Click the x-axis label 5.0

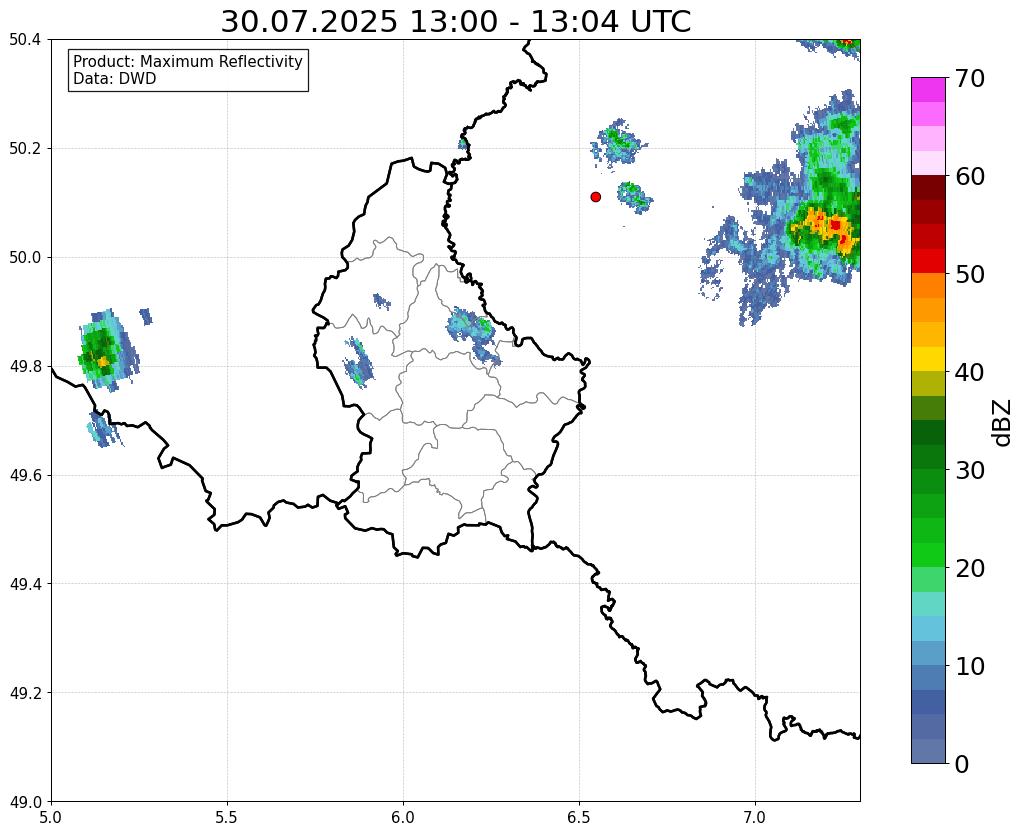[x=51, y=818]
